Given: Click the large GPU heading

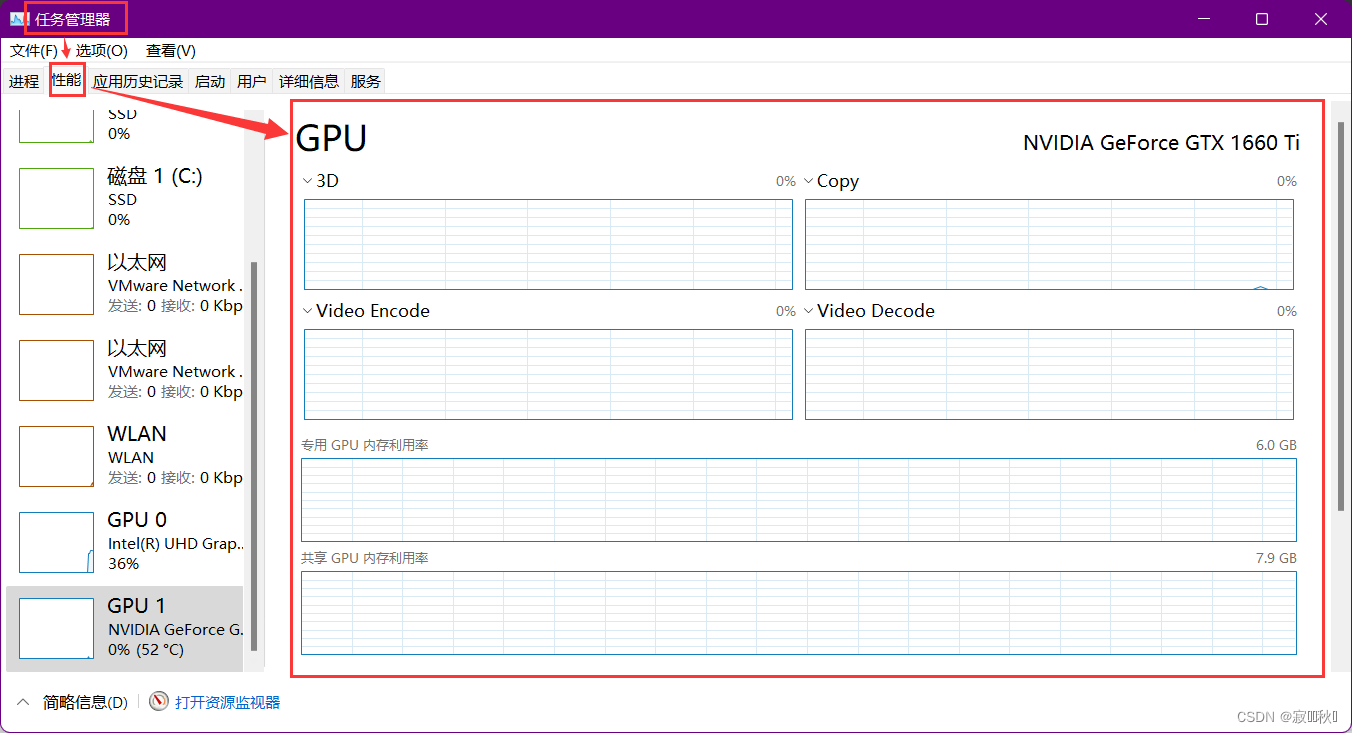Looking at the screenshot, I should 332,139.
